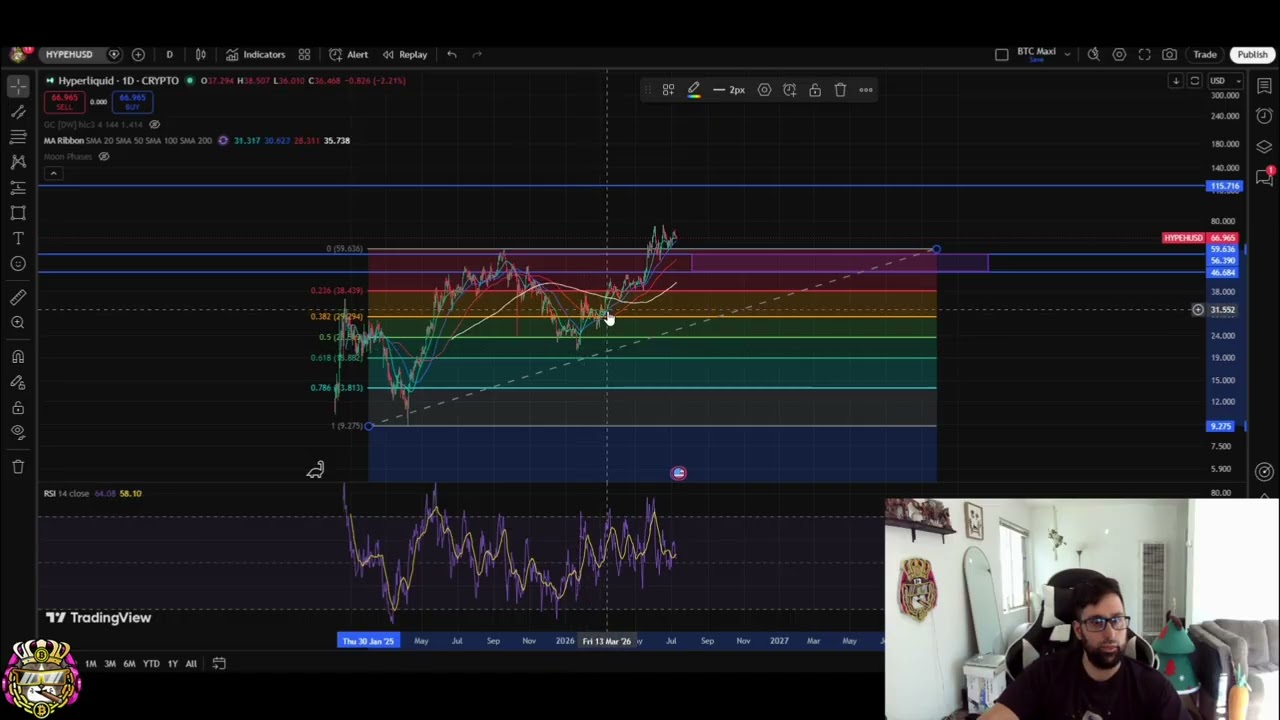1280x720 pixels.
Task: Click the compare or add symbol plus icon
Action: [x=138, y=54]
